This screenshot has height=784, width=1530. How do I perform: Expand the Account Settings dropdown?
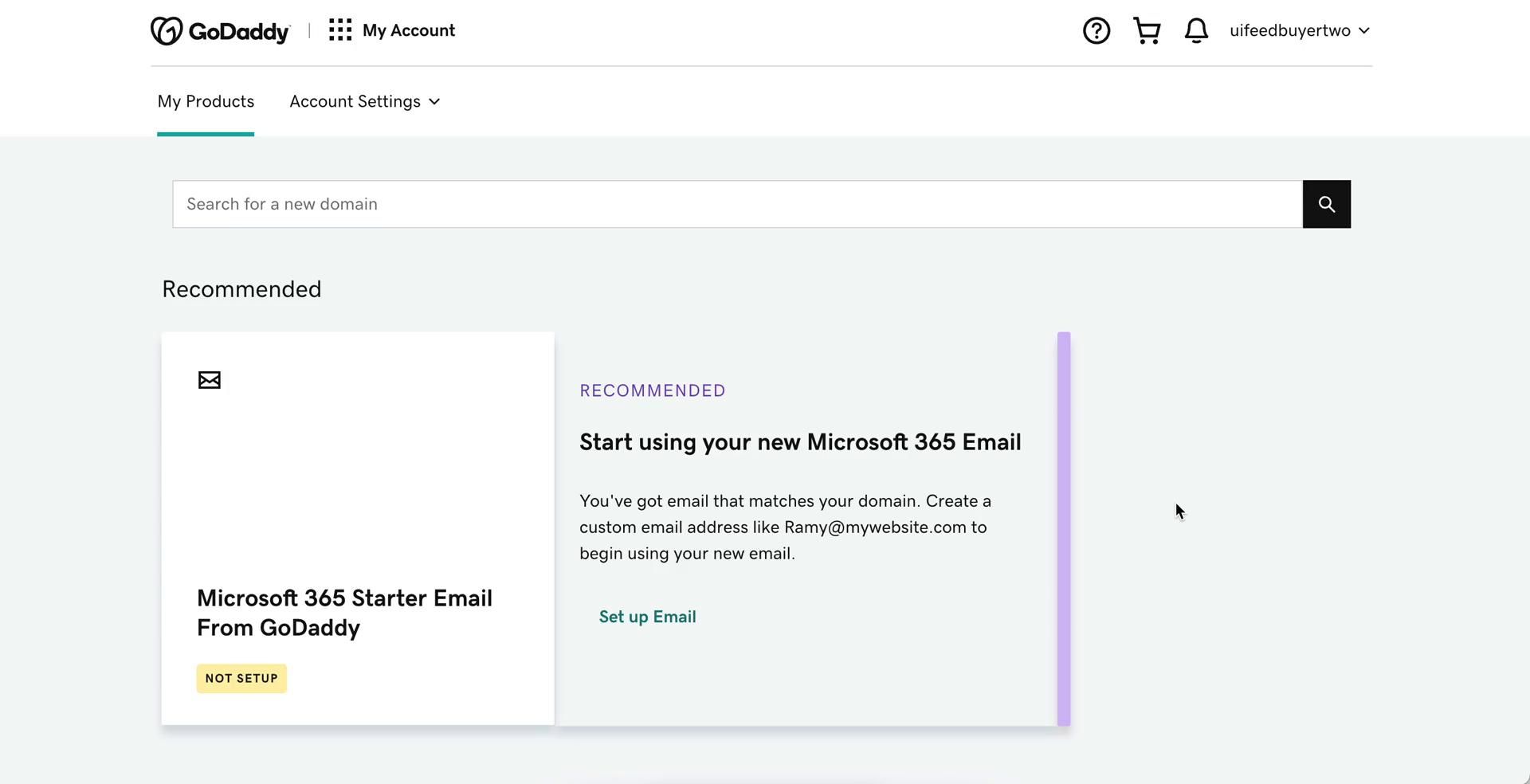[x=365, y=102]
